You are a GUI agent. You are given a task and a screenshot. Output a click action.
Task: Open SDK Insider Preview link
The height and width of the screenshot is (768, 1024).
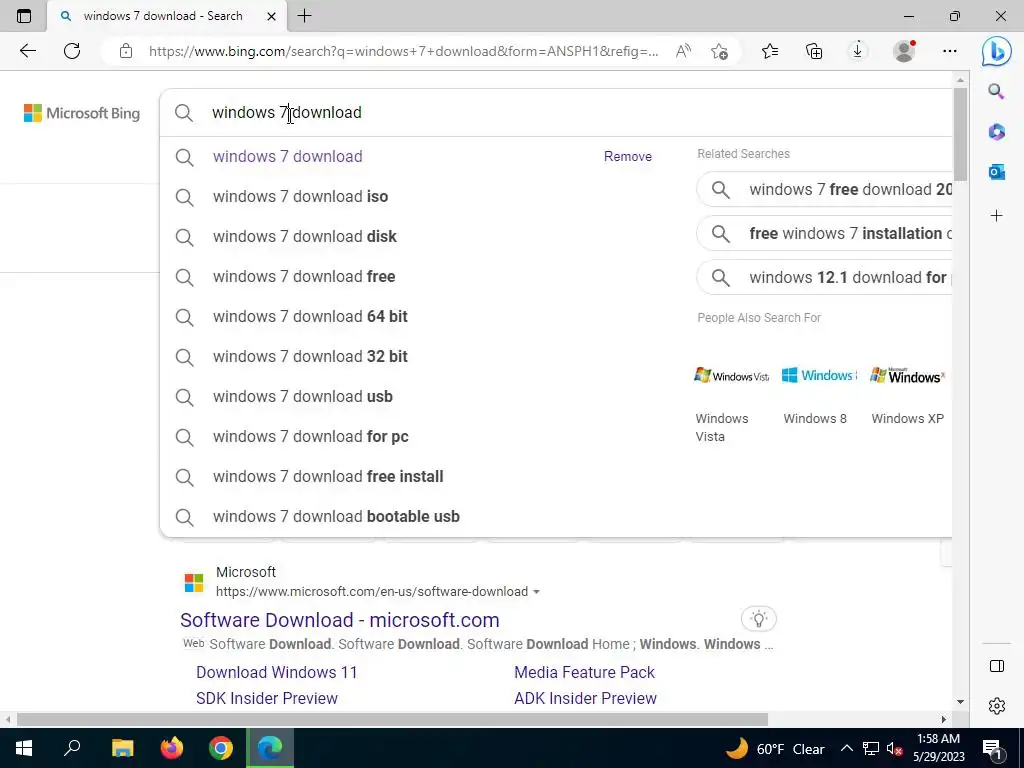coord(266,698)
